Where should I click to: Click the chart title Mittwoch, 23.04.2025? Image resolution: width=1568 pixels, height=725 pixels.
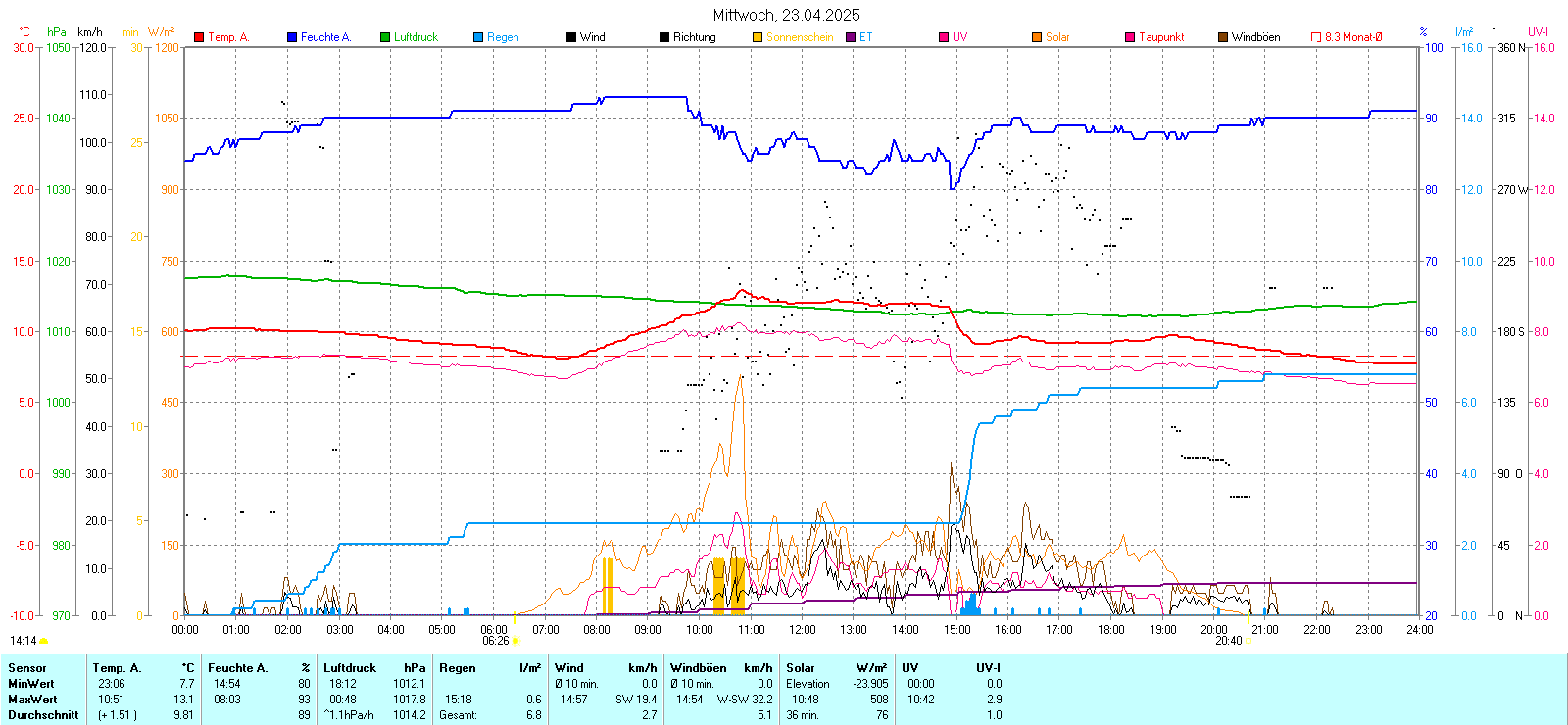786,15
